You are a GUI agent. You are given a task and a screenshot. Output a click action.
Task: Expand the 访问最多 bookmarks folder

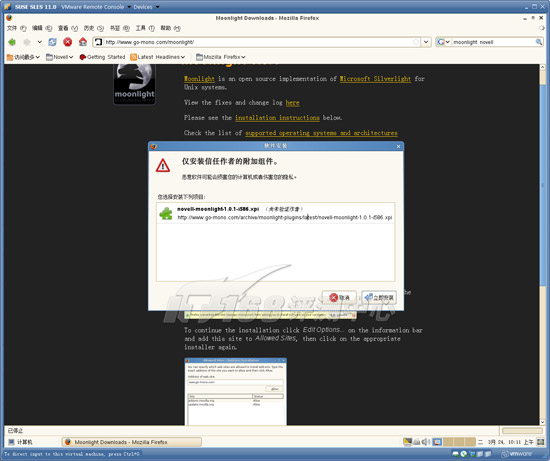23,57
